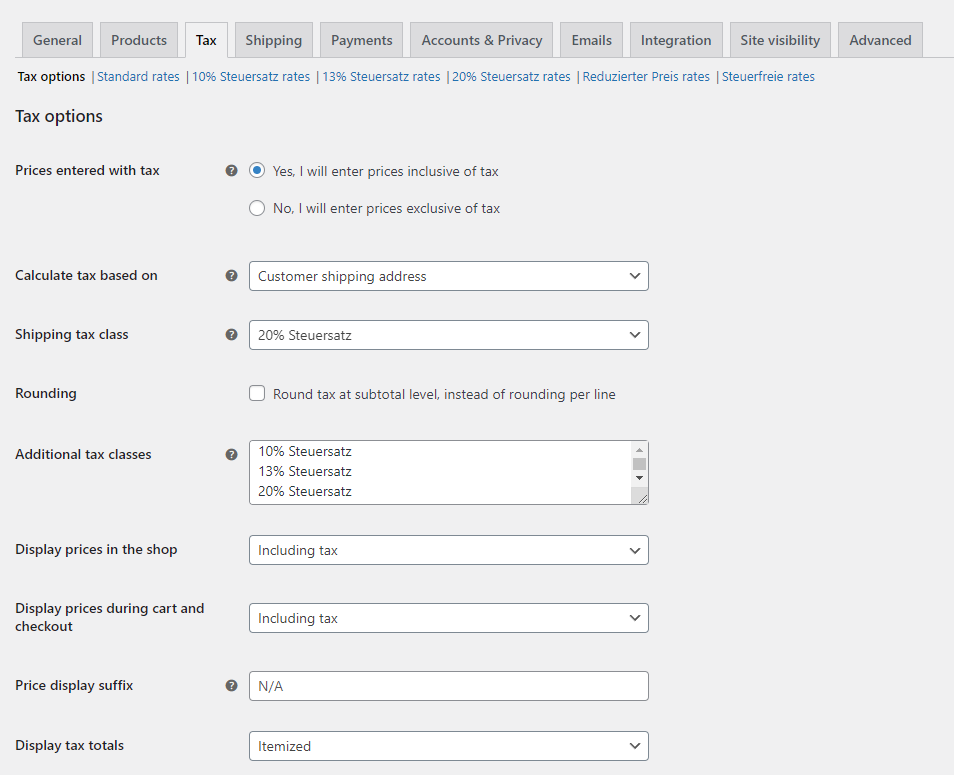This screenshot has width=954, height=775.
Task: Click the Price display suffix input field
Action: pos(448,686)
